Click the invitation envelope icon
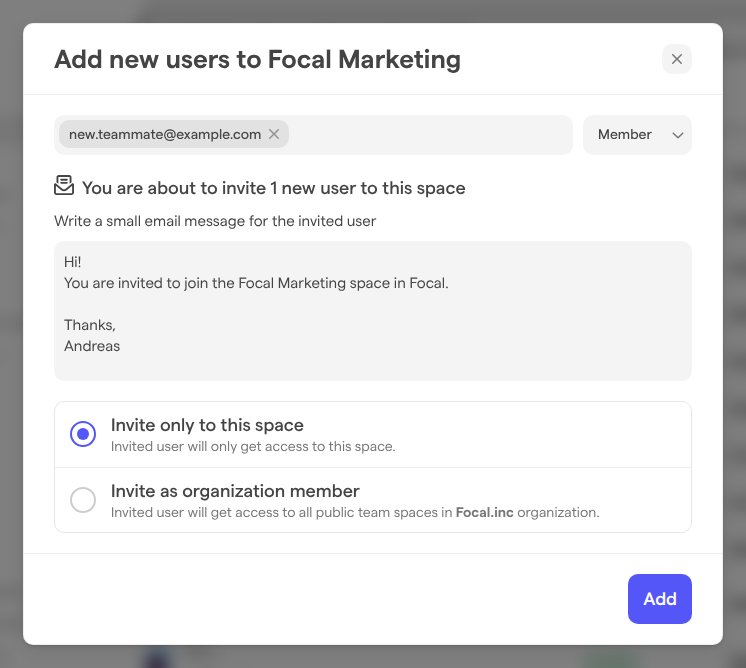The width and height of the screenshot is (746, 668). coord(64,186)
